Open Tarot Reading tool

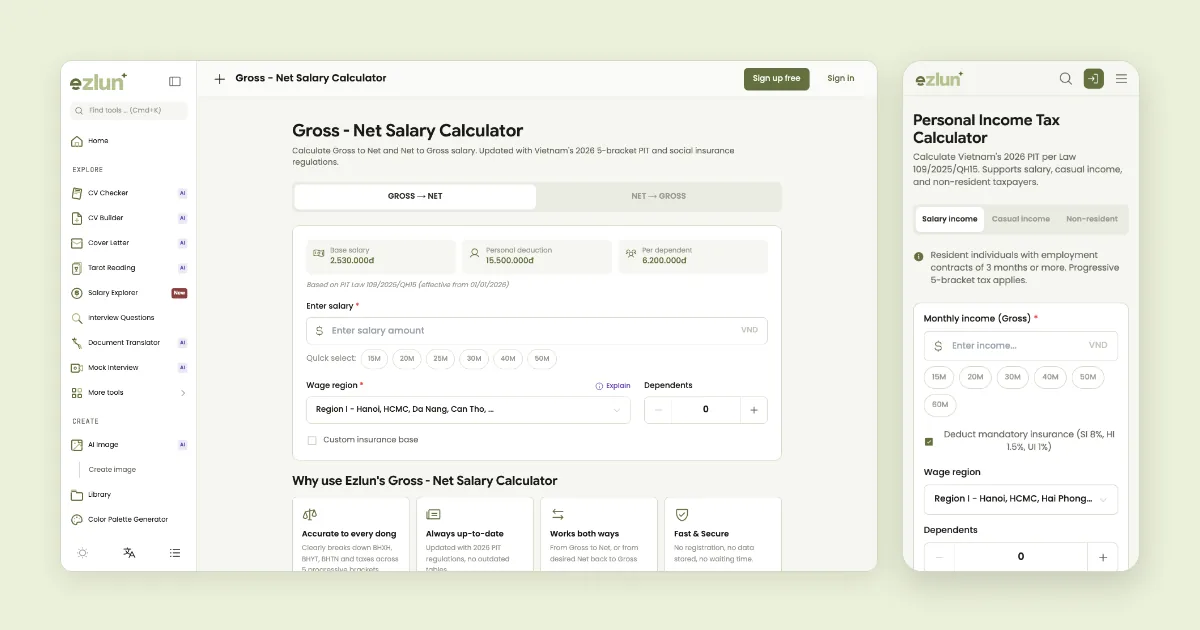click(x=129, y=268)
